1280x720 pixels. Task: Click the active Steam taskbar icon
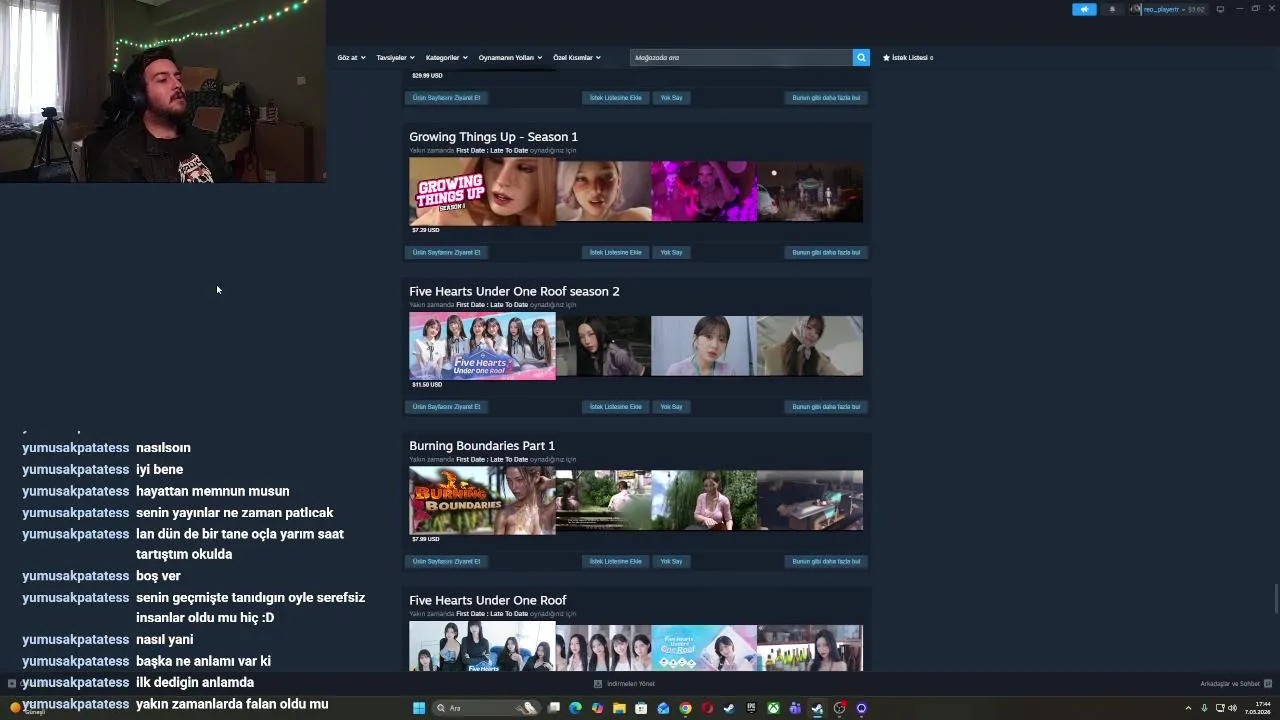[x=817, y=708]
